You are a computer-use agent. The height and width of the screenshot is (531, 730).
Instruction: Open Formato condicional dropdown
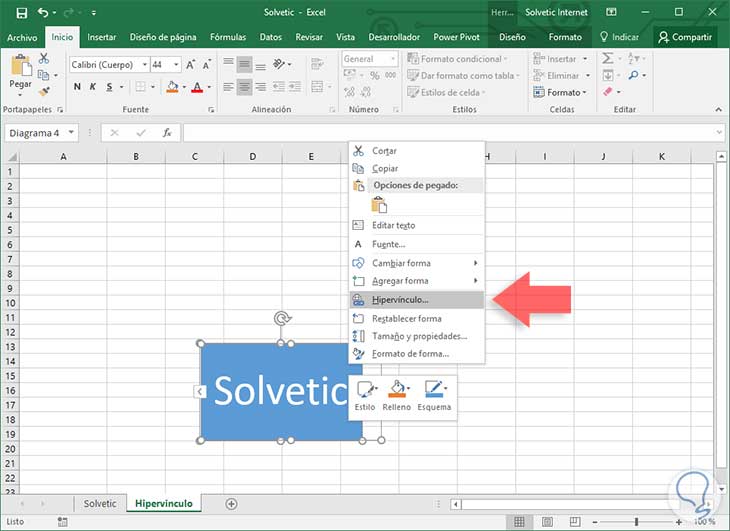[x=458, y=59]
